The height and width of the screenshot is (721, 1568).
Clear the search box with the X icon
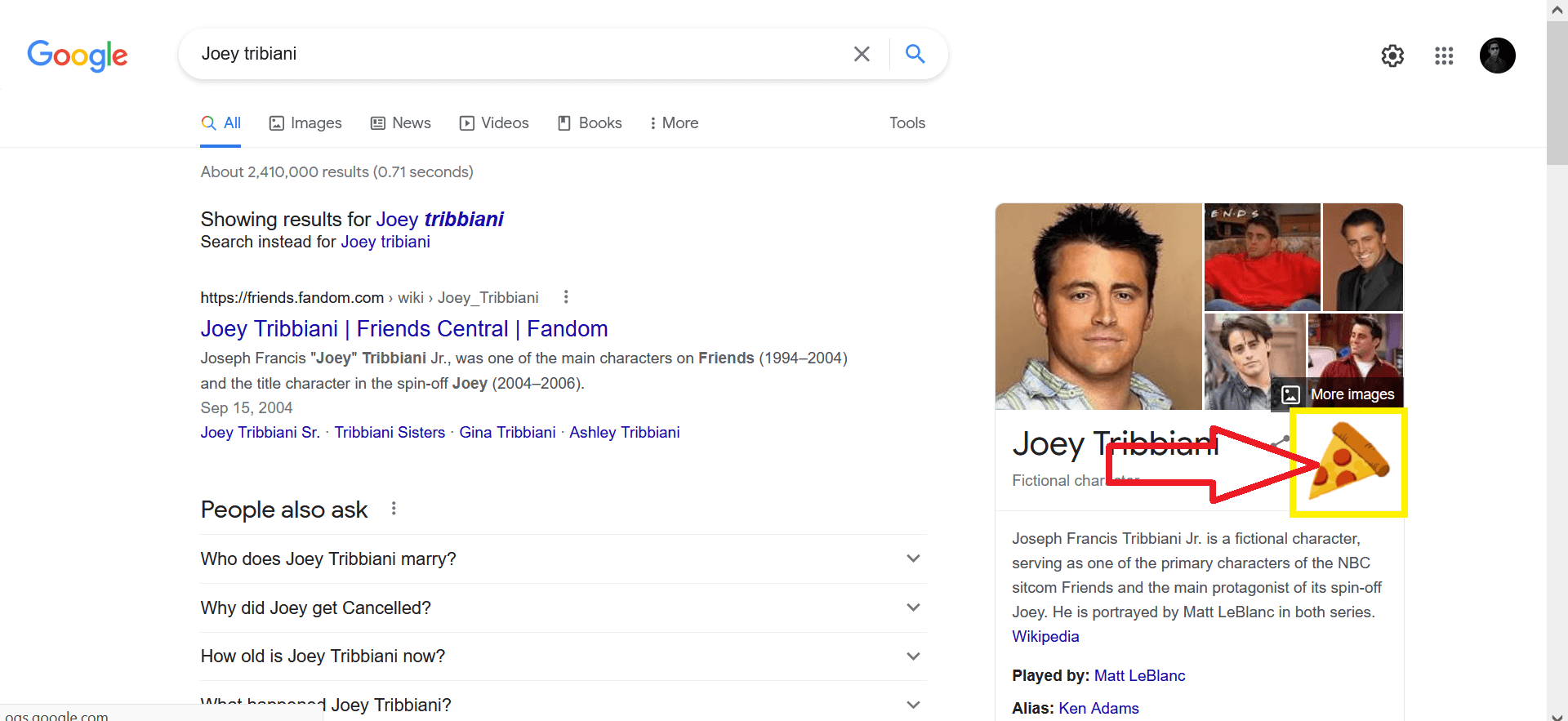862,54
